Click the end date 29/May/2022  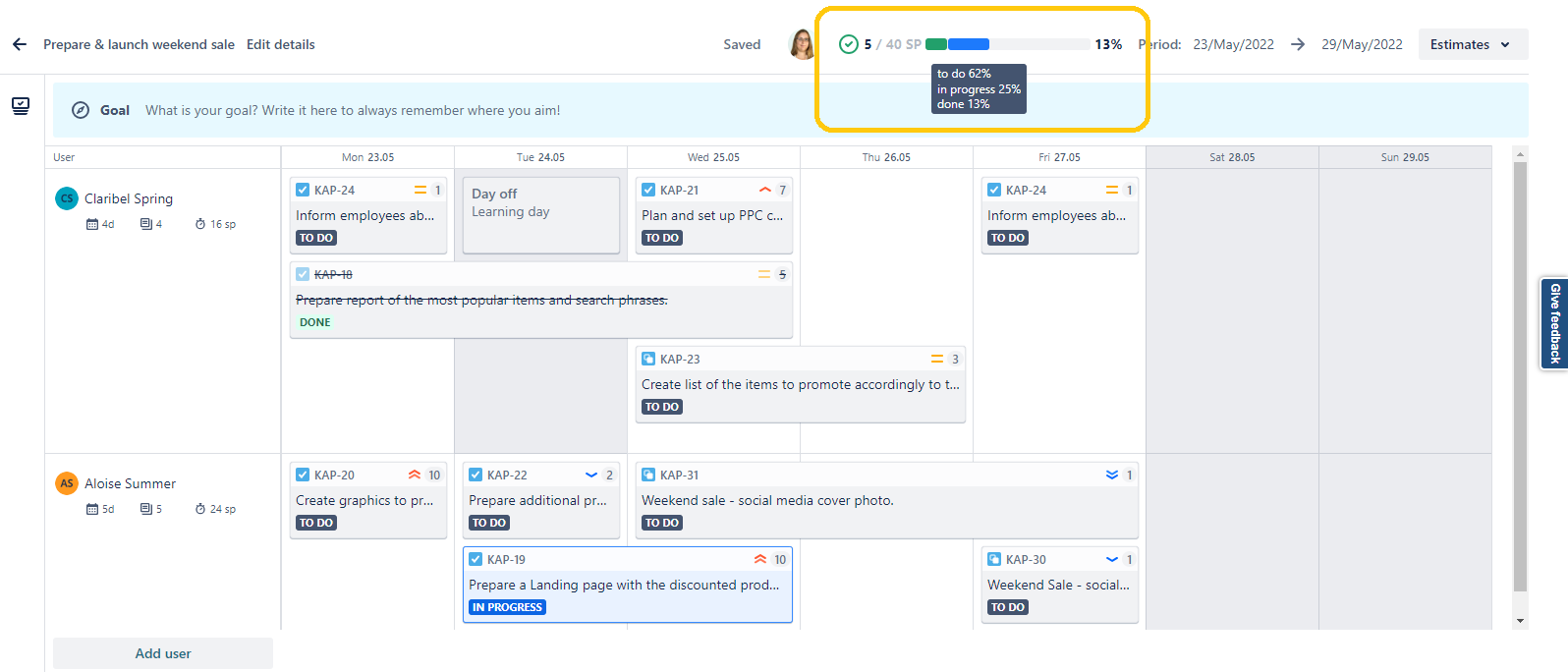coord(1362,44)
